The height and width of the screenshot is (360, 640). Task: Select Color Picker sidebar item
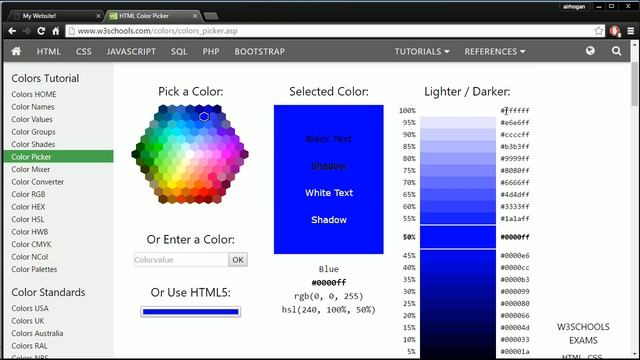click(58, 156)
